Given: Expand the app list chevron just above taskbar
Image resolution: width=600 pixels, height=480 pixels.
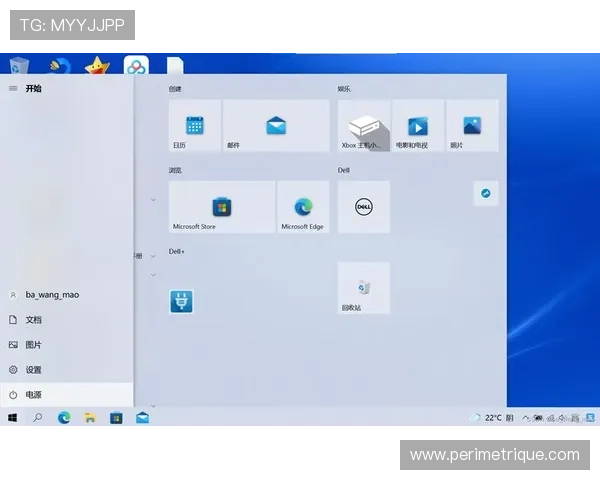Looking at the screenshot, I should tap(153, 406).
